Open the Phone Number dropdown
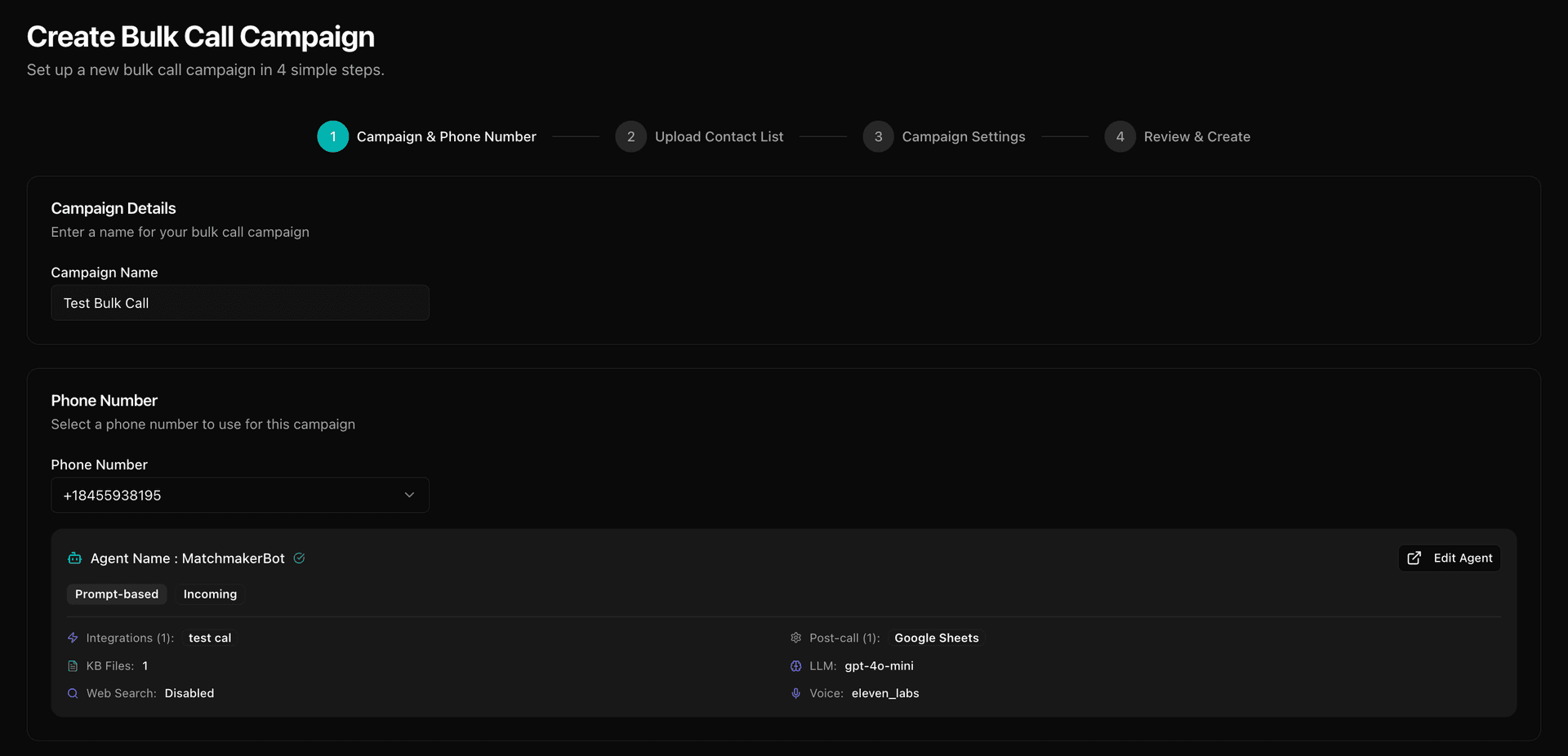 (239, 496)
